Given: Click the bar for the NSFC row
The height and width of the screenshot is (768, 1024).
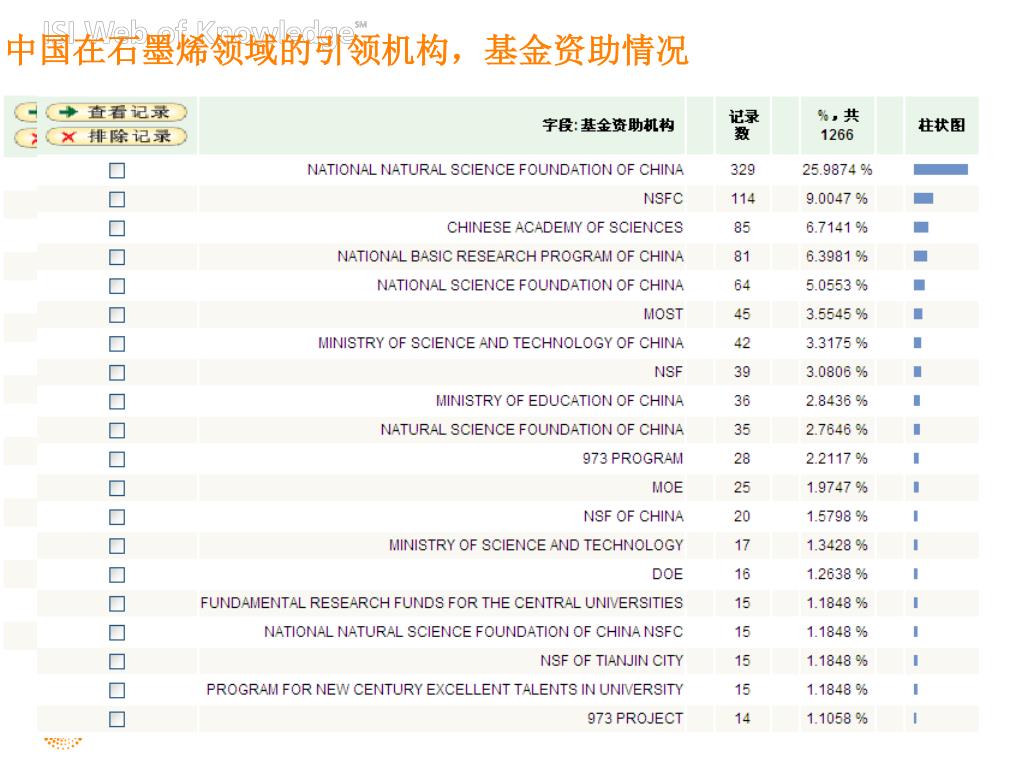Looking at the screenshot, I should pyautogui.click(x=923, y=199).
